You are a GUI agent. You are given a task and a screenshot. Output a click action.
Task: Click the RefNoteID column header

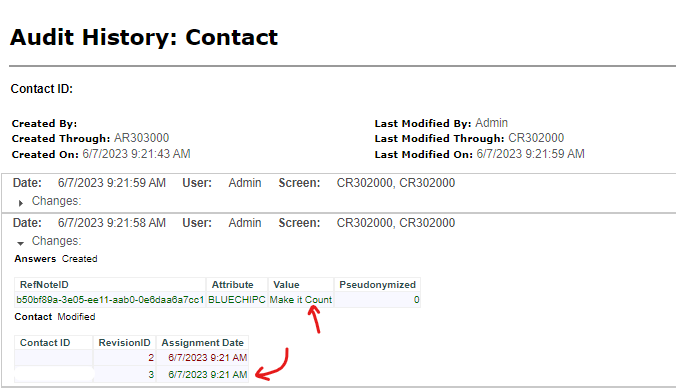point(110,285)
